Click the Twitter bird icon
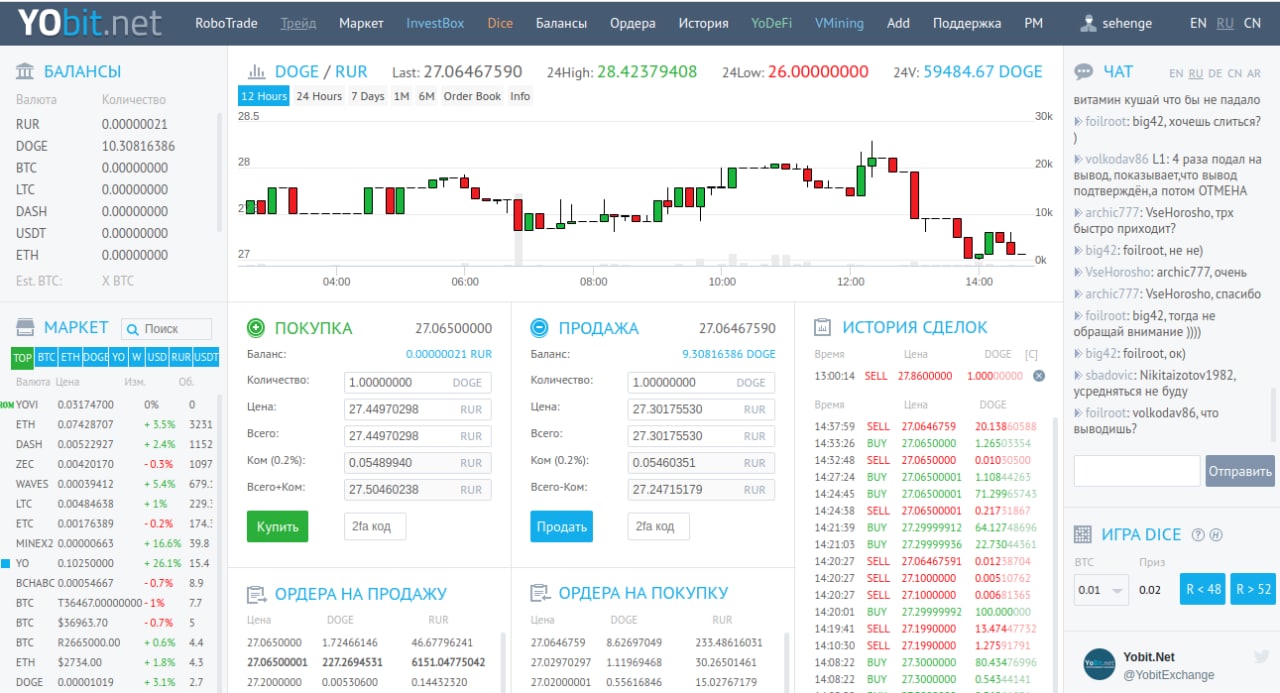 click(1262, 657)
